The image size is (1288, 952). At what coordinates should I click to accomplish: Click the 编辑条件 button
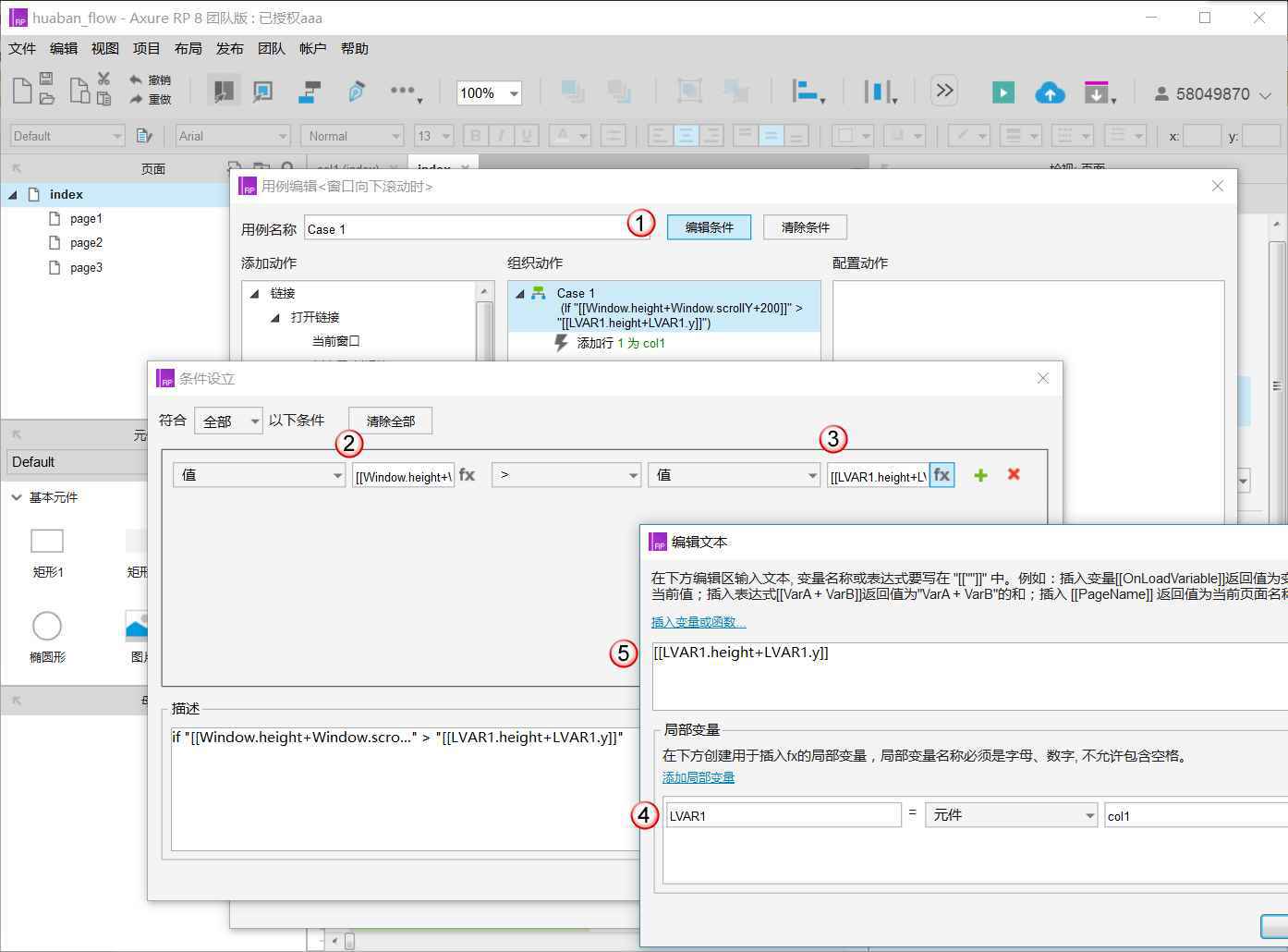point(710,227)
